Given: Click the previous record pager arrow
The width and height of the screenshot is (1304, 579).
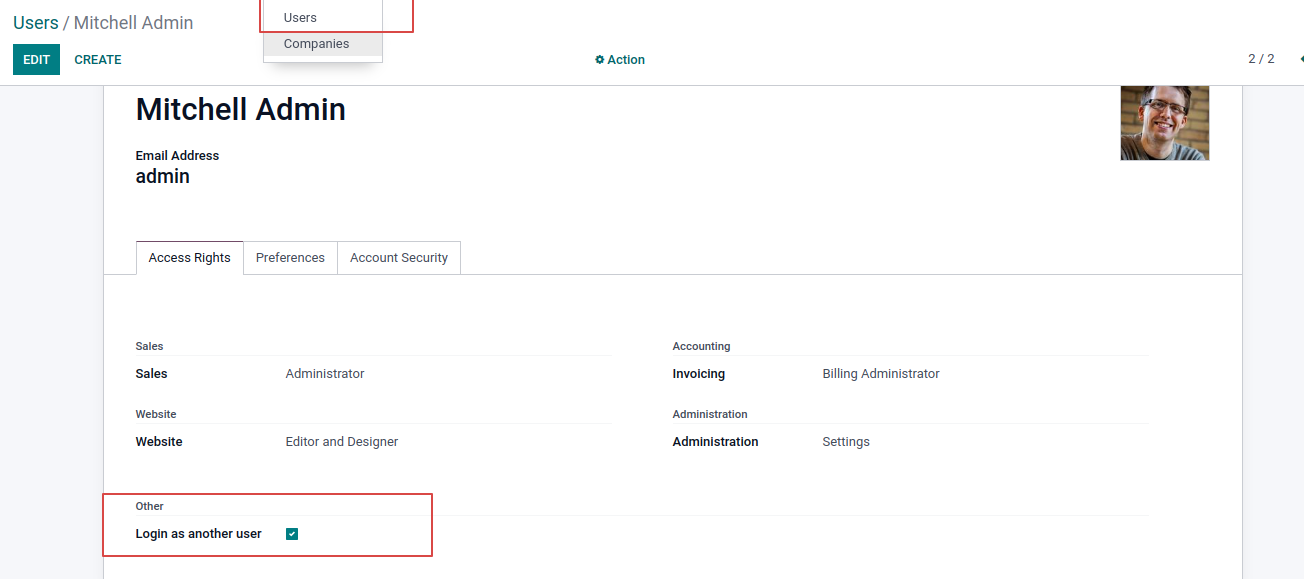Looking at the screenshot, I should tap(1300, 59).
